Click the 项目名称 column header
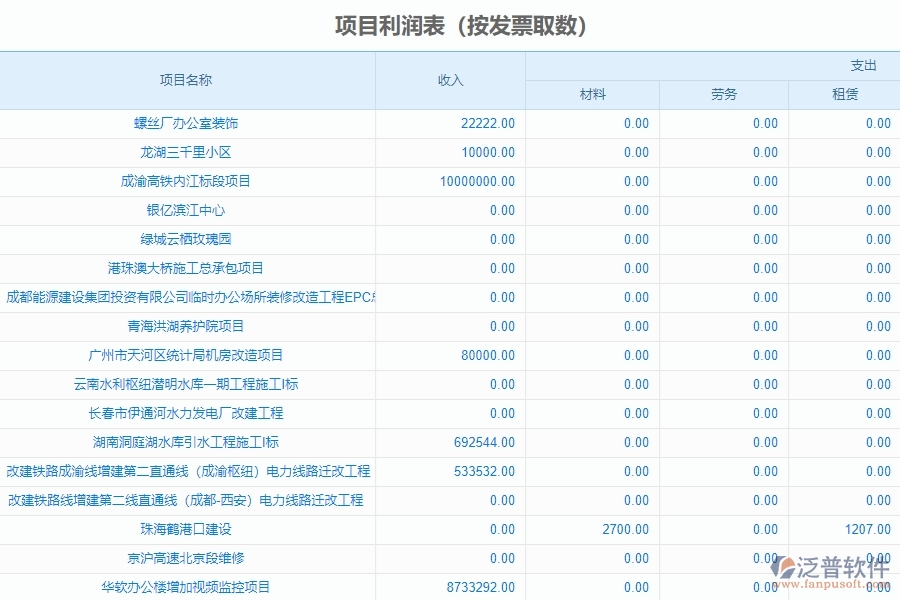Image resolution: width=900 pixels, height=600 pixels. pos(187,82)
